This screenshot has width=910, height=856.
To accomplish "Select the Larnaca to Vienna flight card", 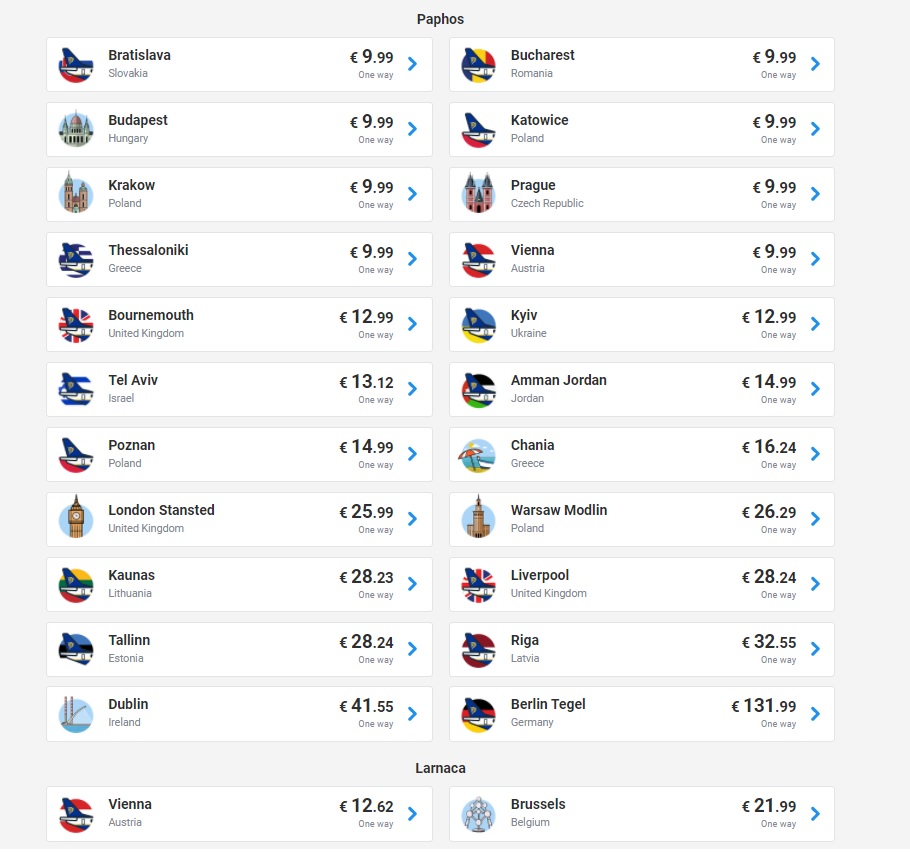I will 239,814.
